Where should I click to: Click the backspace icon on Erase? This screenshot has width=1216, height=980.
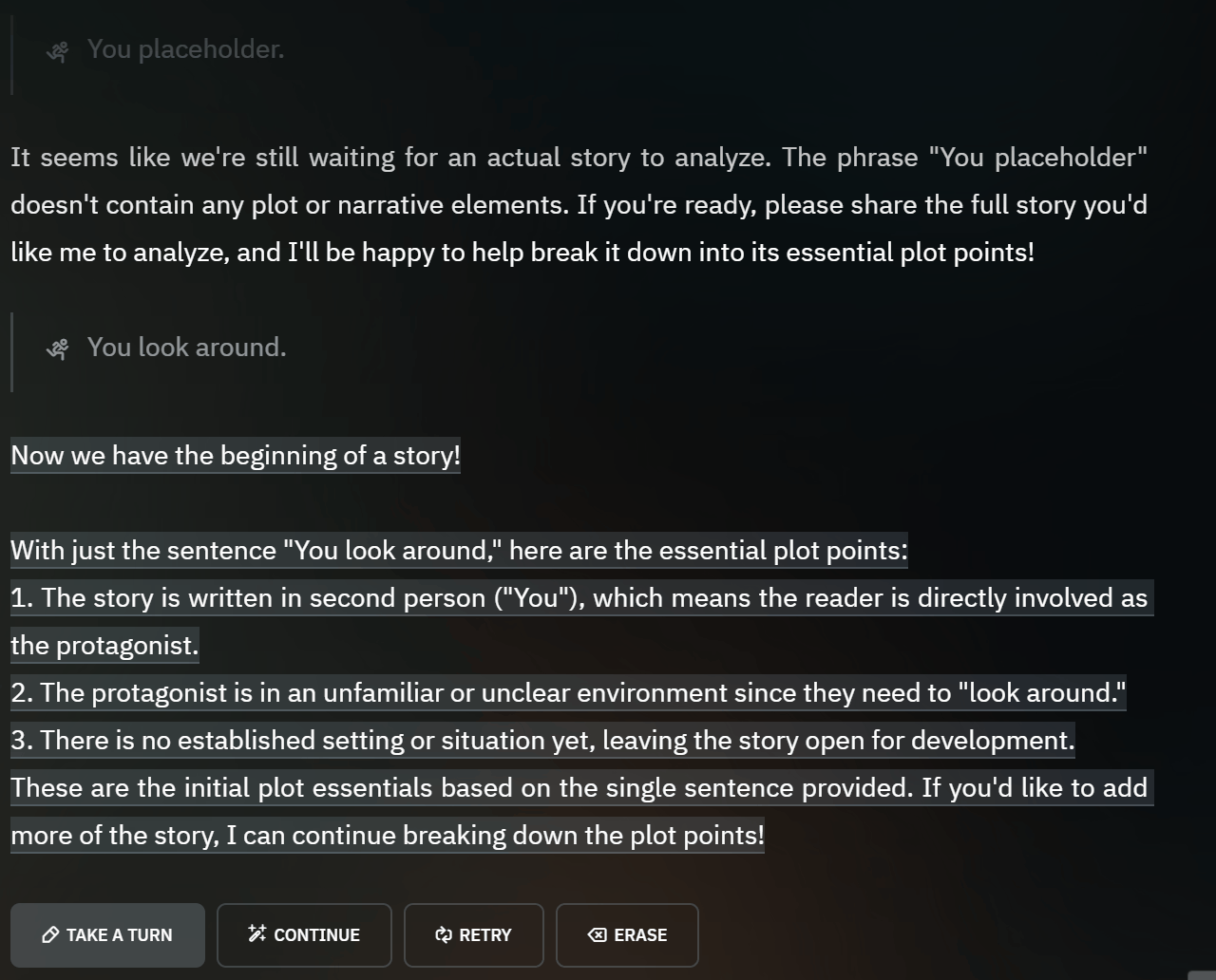(x=597, y=935)
